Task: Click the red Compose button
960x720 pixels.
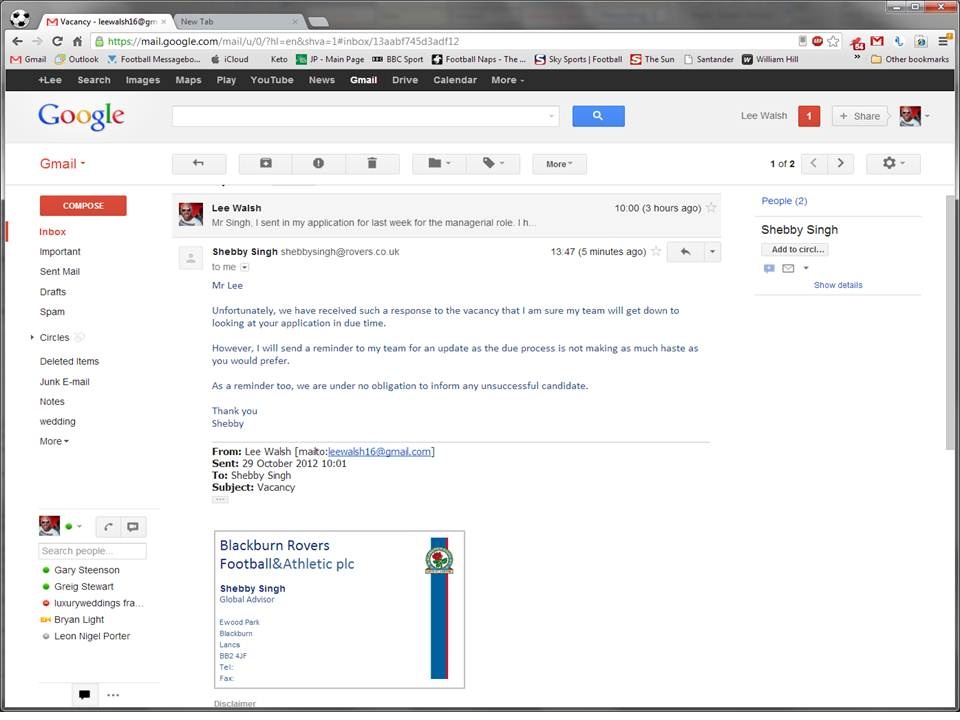Action: [83, 206]
